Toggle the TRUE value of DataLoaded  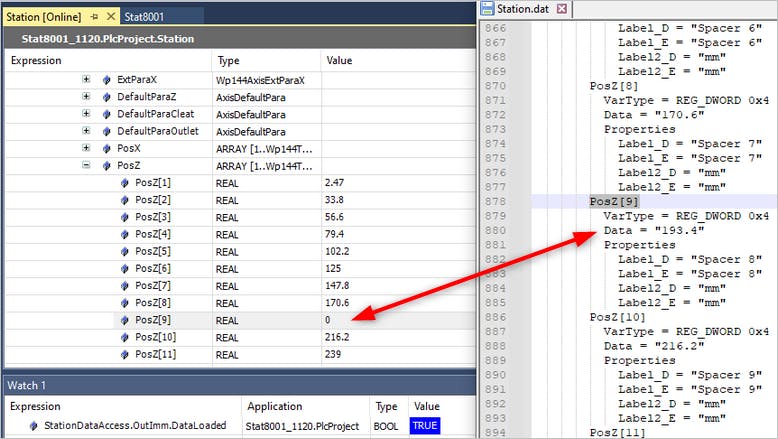(x=425, y=426)
